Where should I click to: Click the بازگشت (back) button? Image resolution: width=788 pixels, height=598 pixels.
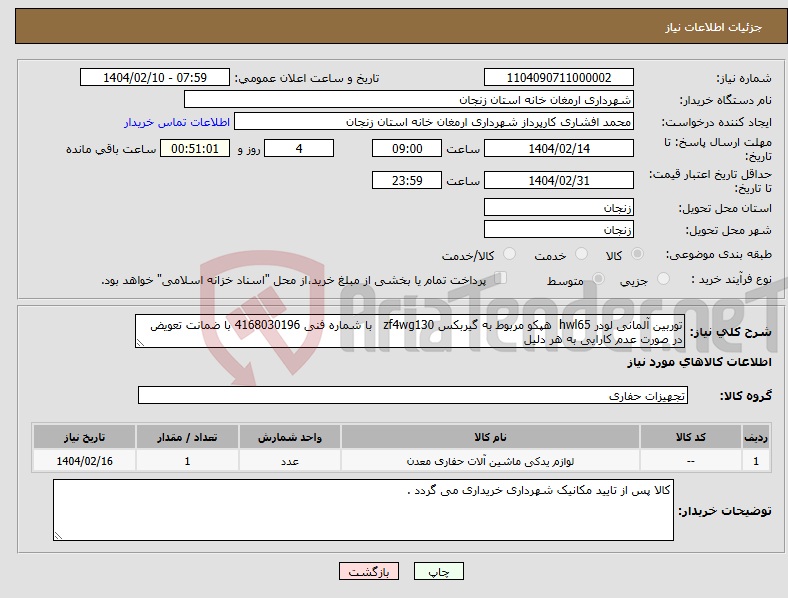[x=369, y=571]
